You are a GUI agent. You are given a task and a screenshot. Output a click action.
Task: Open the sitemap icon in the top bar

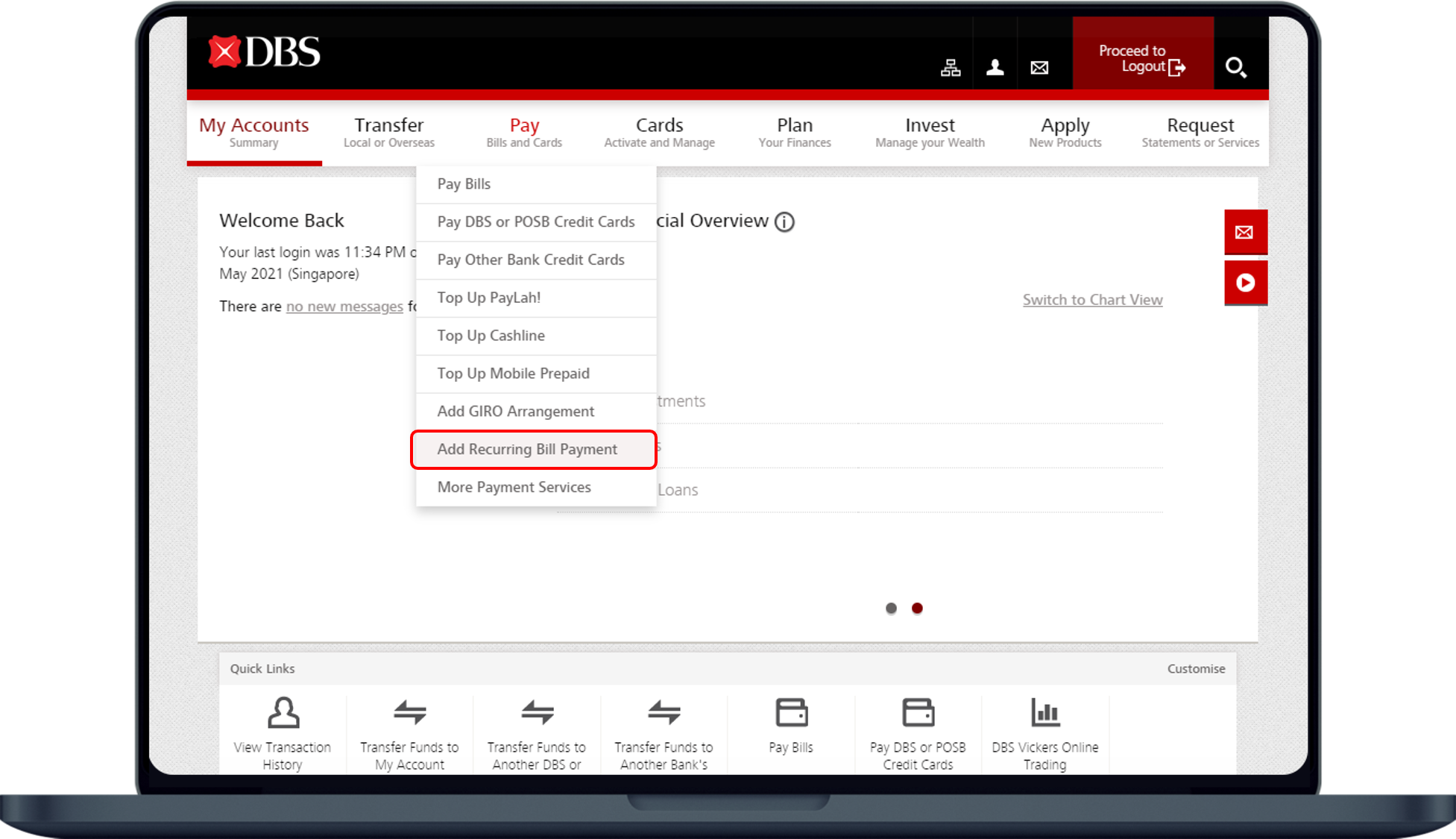coord(951,68)
